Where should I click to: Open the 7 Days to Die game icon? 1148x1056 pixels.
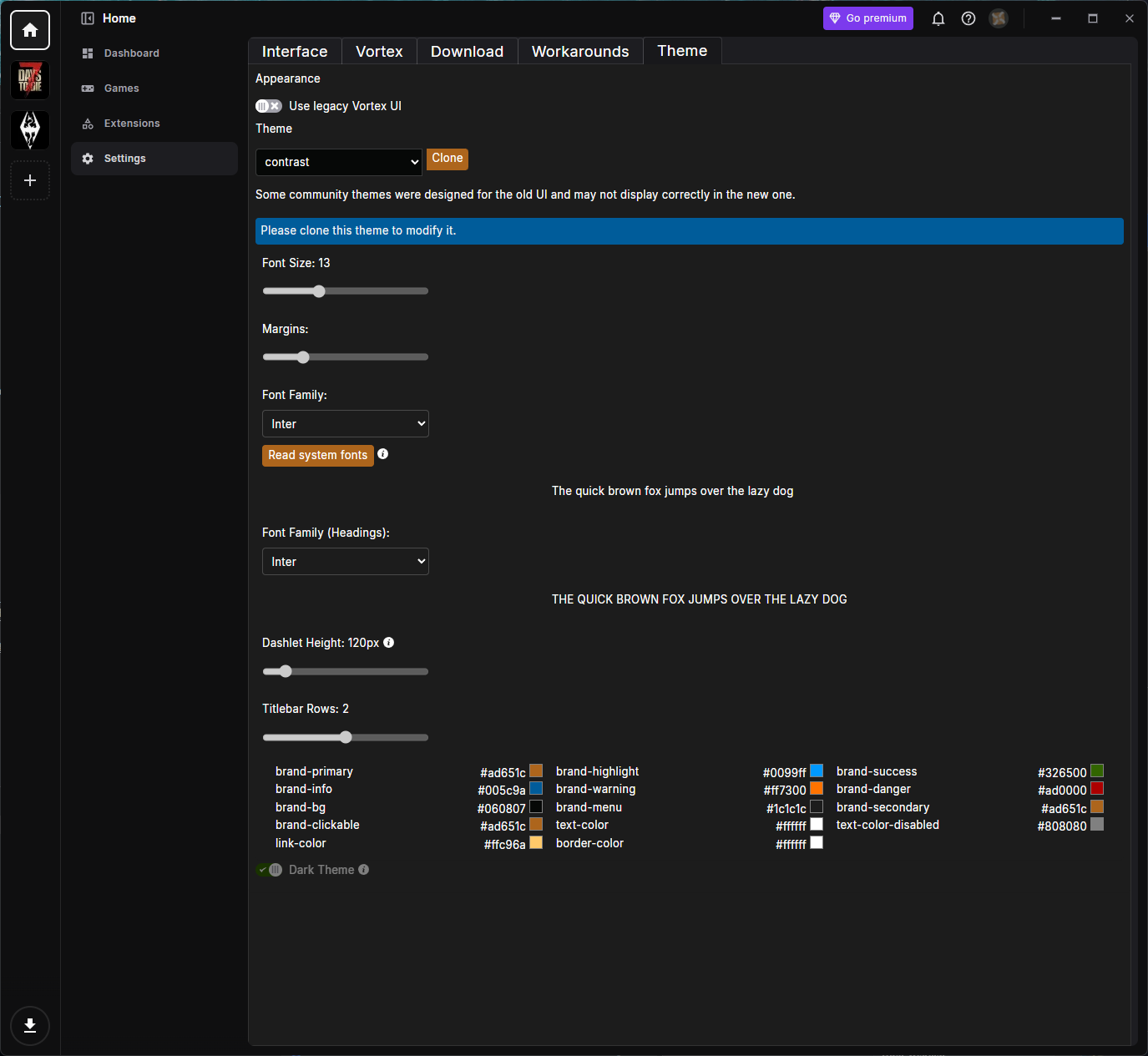pos(30,80)
